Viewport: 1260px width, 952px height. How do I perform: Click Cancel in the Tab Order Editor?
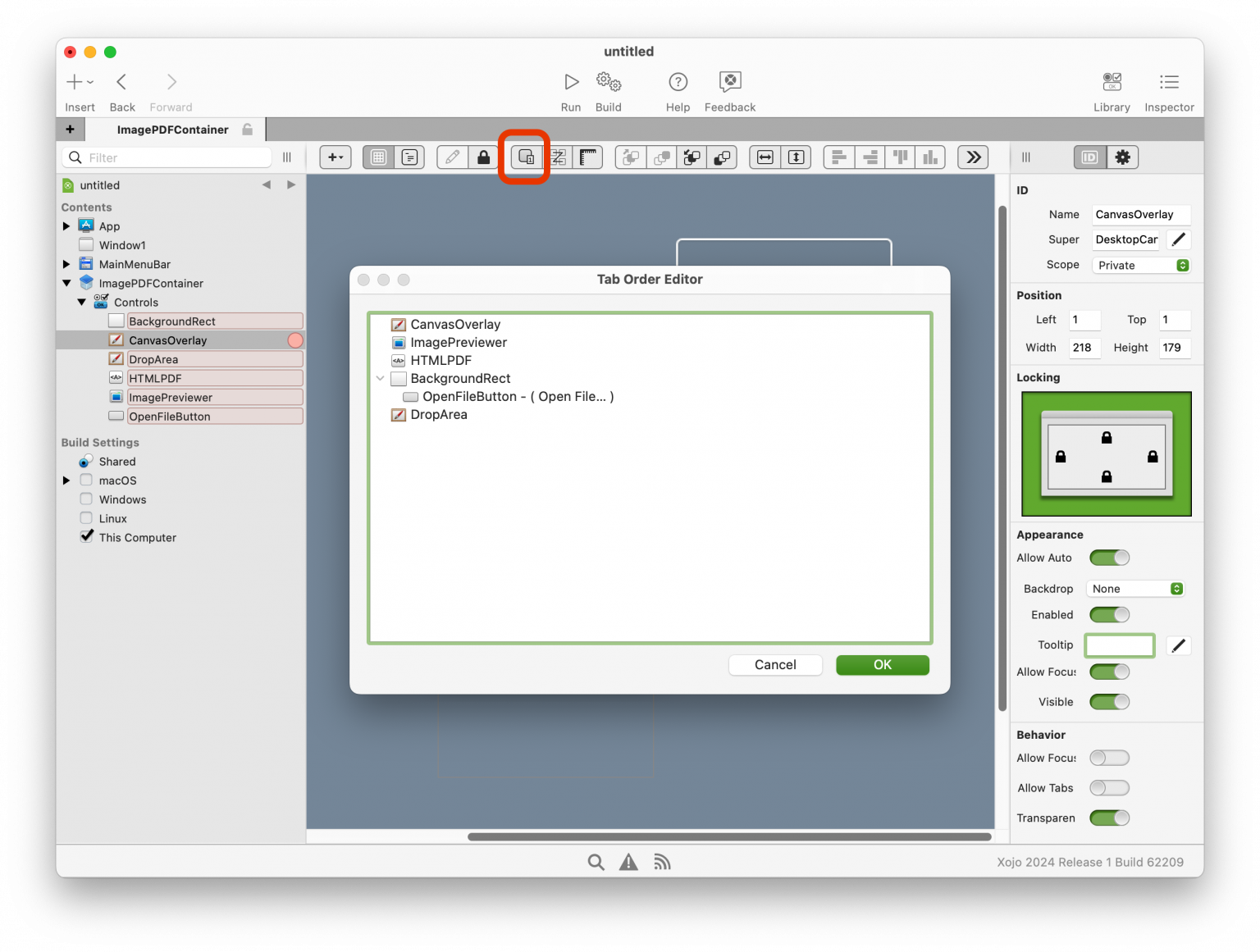click(774, 664)
